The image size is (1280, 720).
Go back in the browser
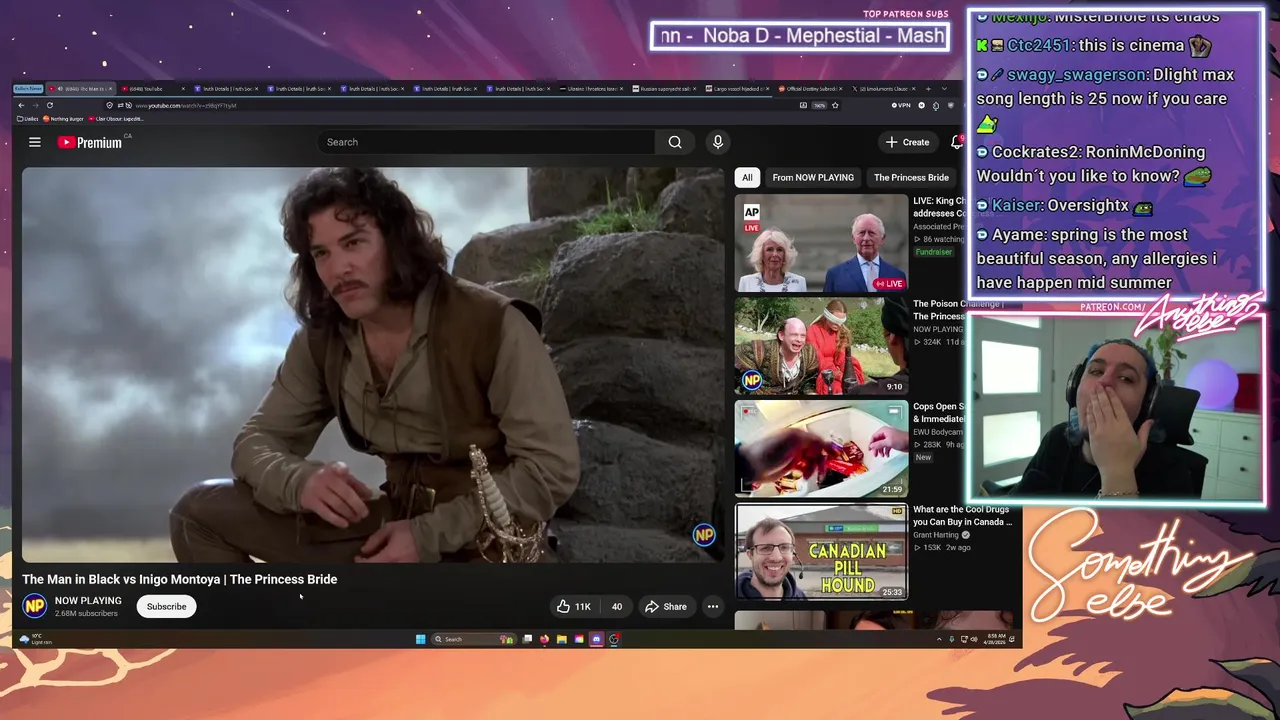coord(21,105)
